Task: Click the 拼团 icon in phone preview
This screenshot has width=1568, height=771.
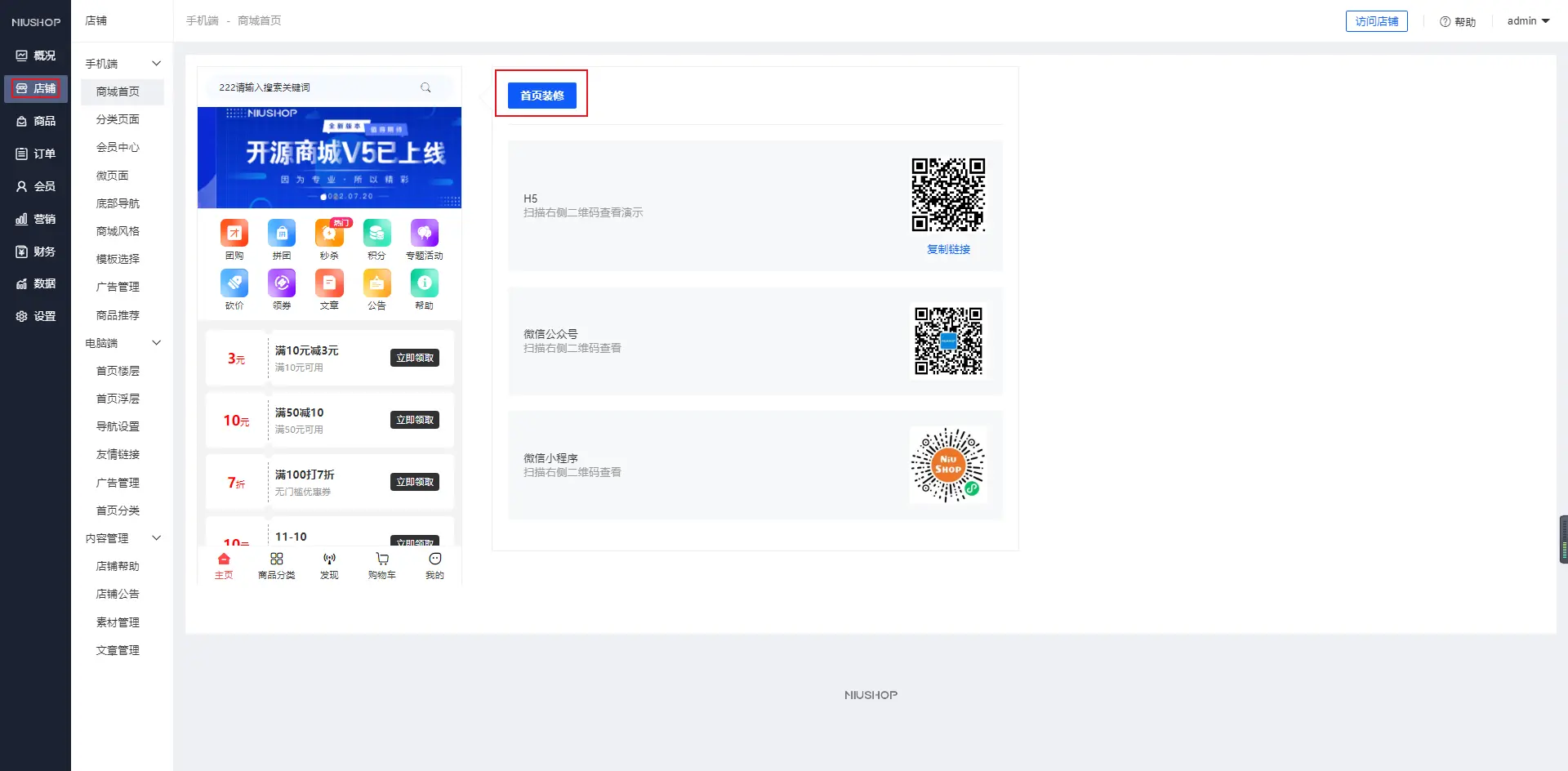Action: [282, 234]
